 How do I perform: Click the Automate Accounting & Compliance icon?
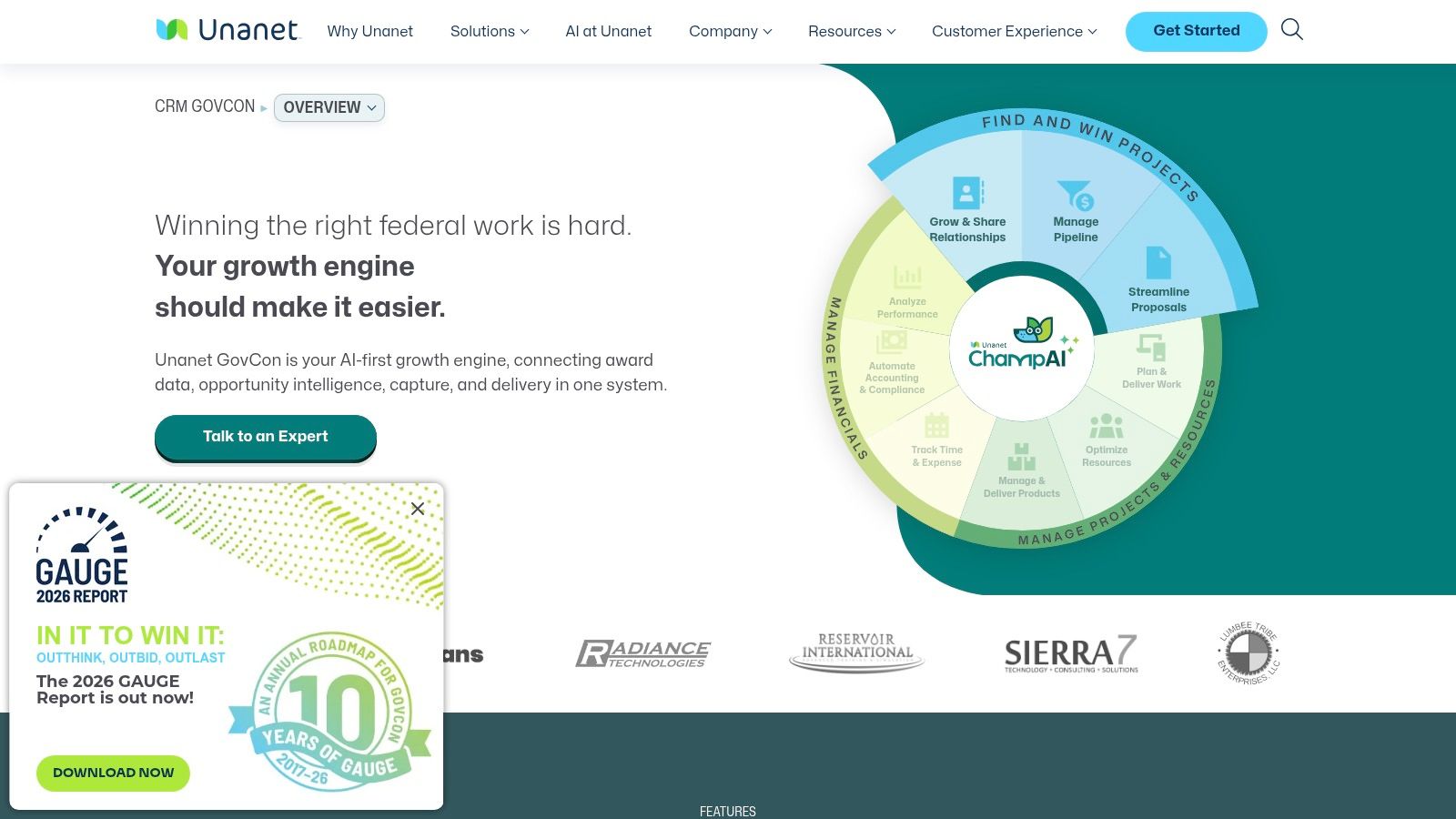[892, 342]
